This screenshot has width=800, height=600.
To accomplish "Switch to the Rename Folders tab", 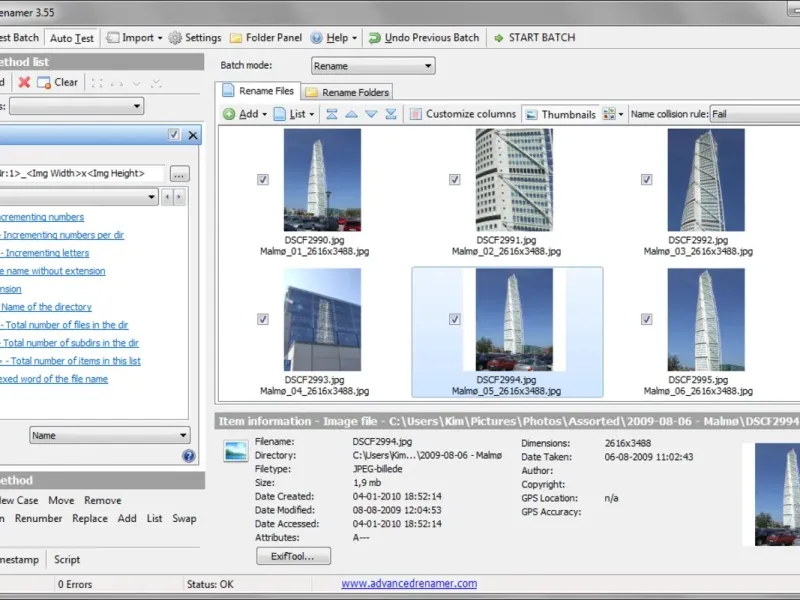I will [348, 93].
